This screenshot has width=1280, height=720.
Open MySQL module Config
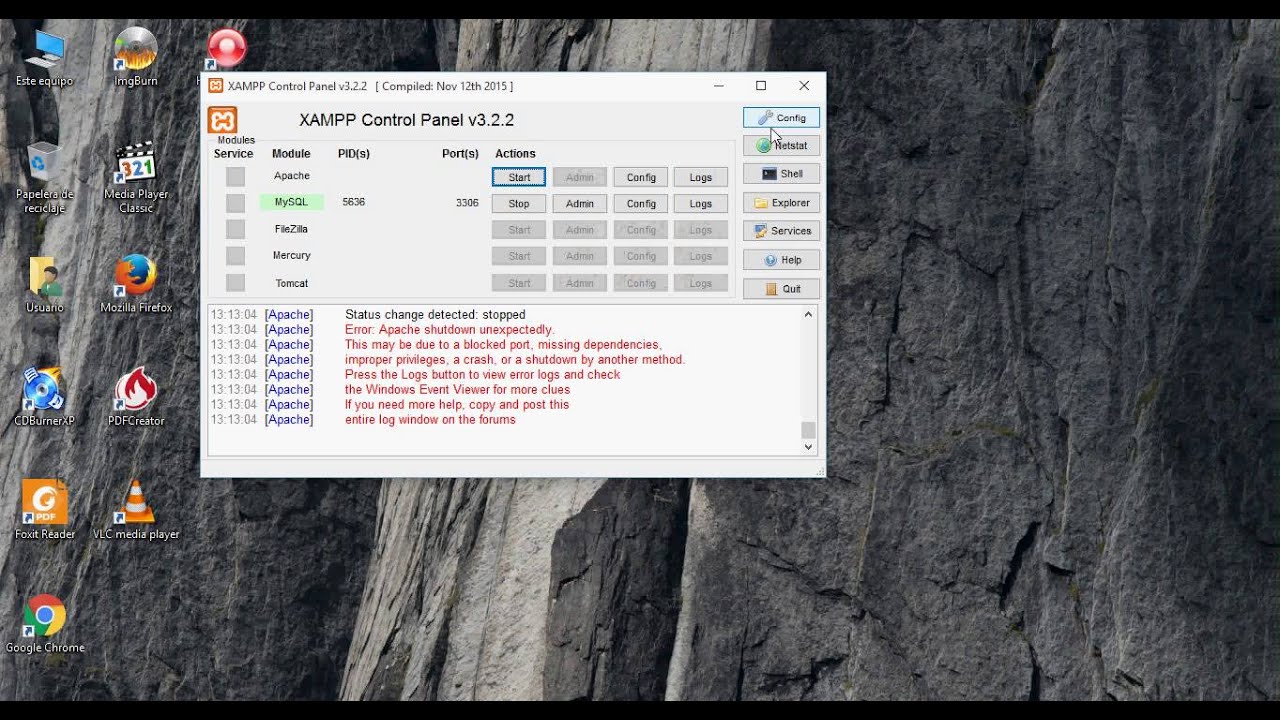click(641, 203)
